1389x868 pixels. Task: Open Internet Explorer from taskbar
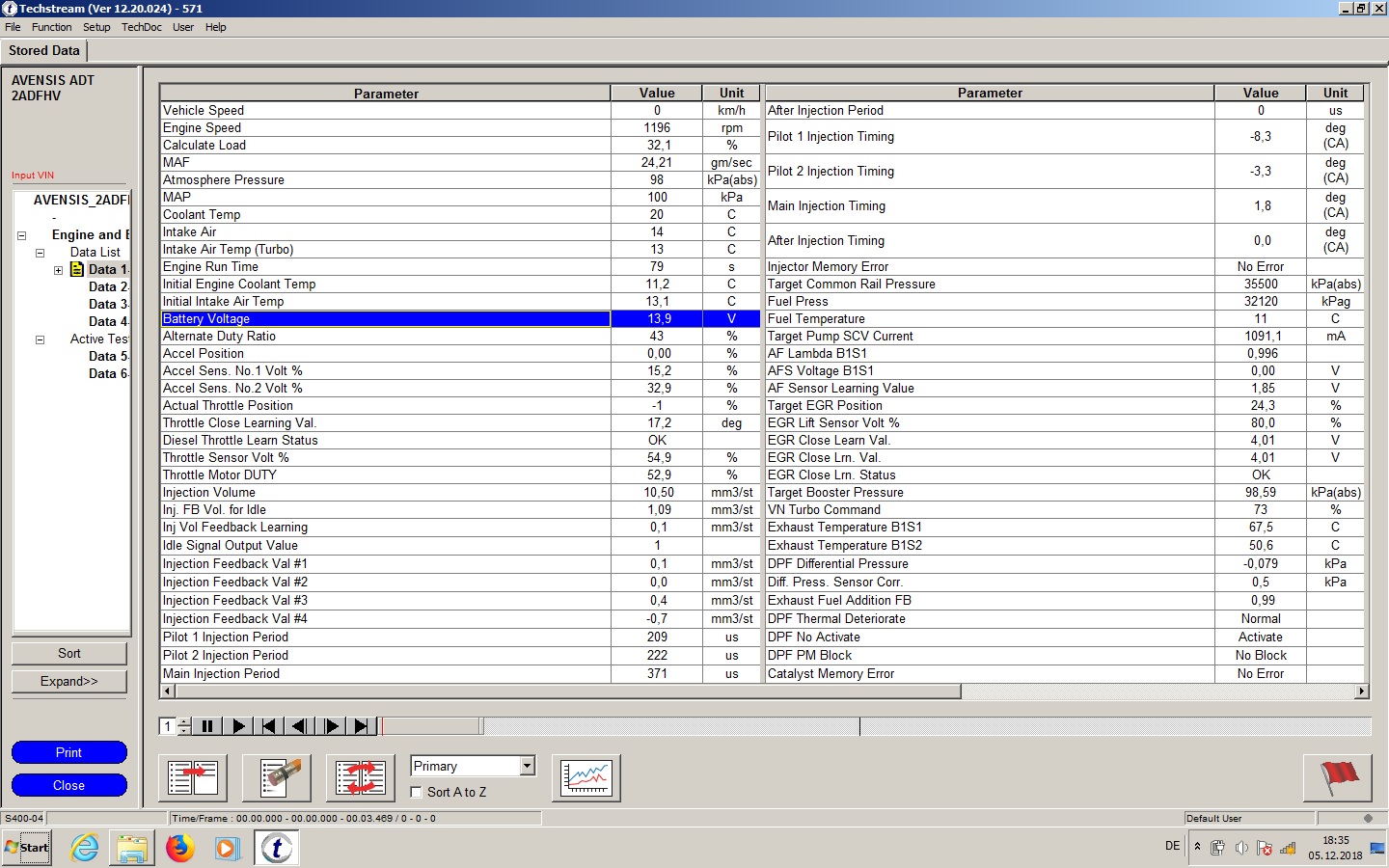click(85, 848)
